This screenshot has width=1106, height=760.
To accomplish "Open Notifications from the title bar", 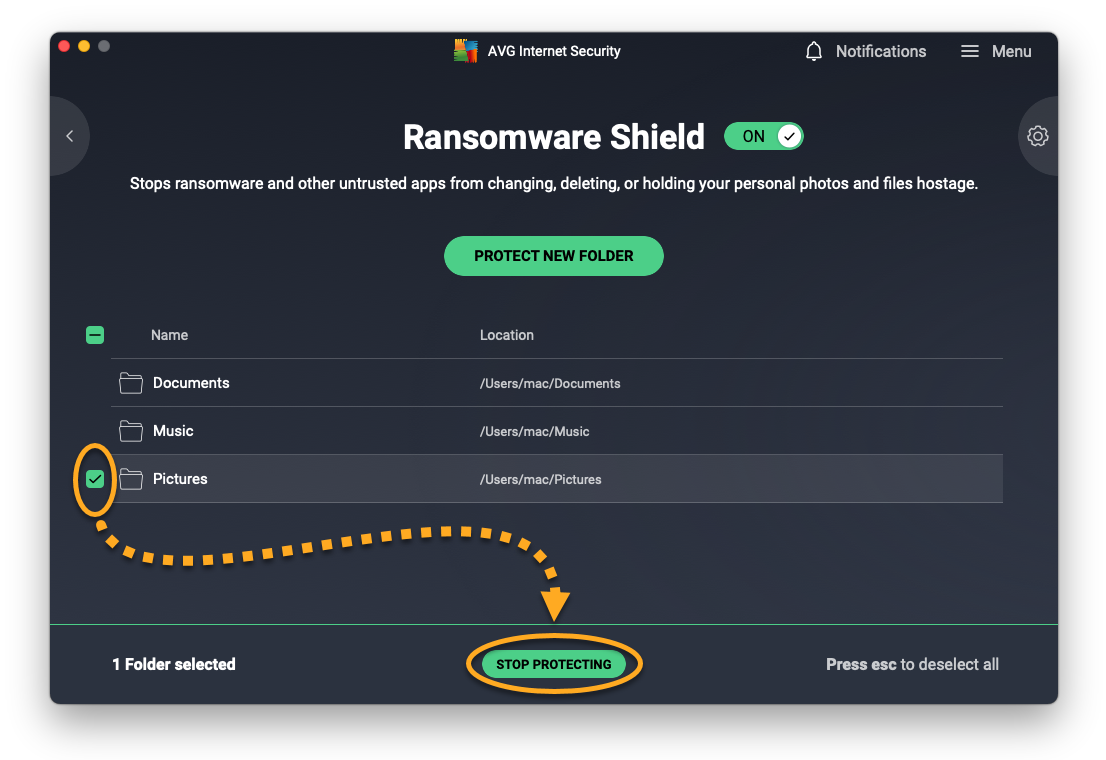I will pyautogui.click(x=880, y=51).
